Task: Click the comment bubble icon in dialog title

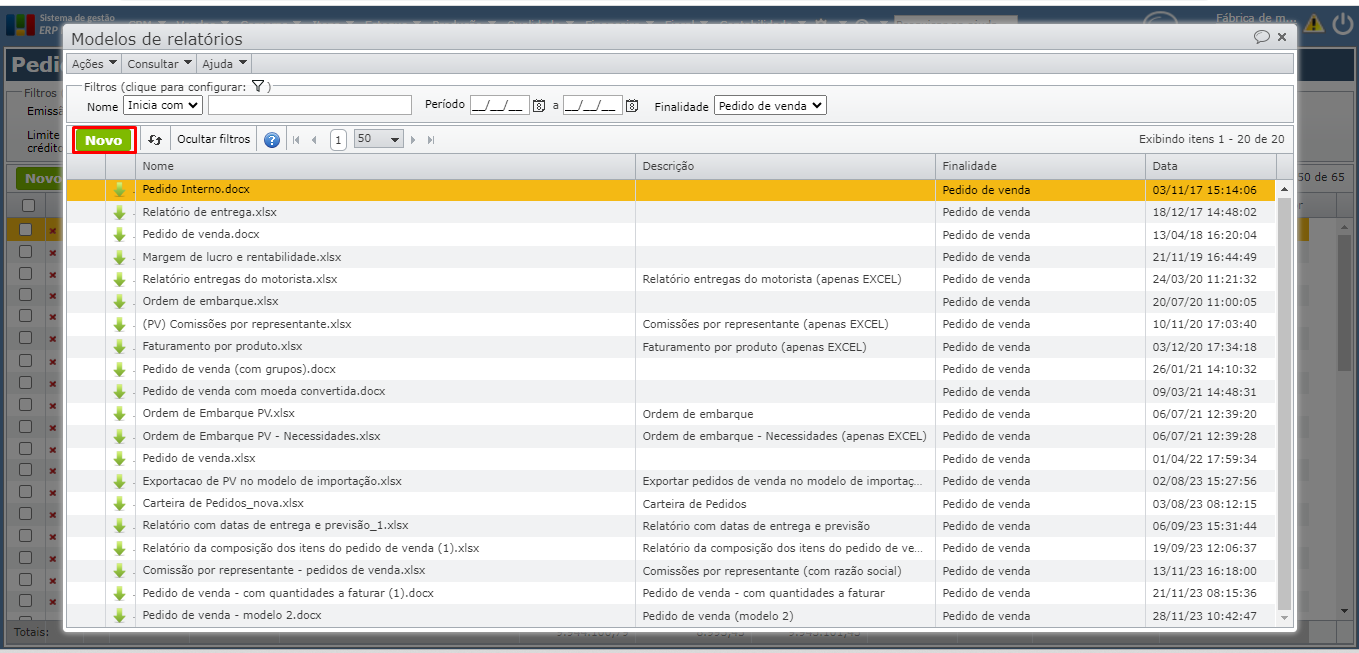Action: (1262, 37)
